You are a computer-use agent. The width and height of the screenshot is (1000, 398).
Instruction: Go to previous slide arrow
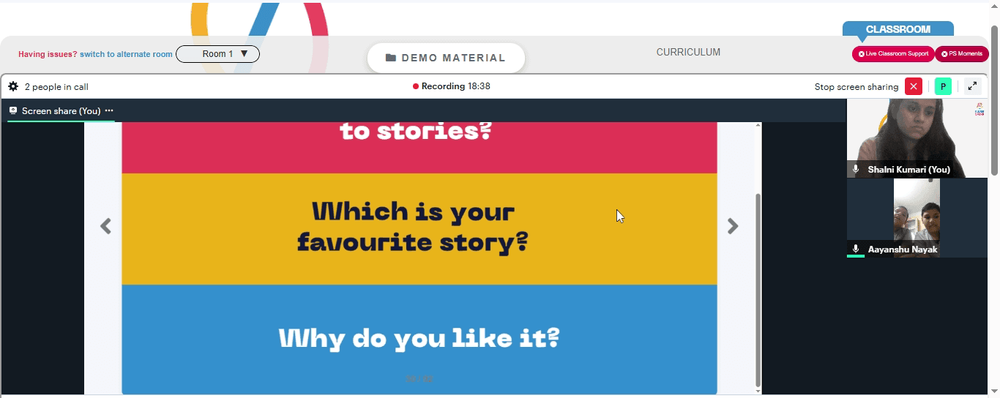[x=106, y=226]
